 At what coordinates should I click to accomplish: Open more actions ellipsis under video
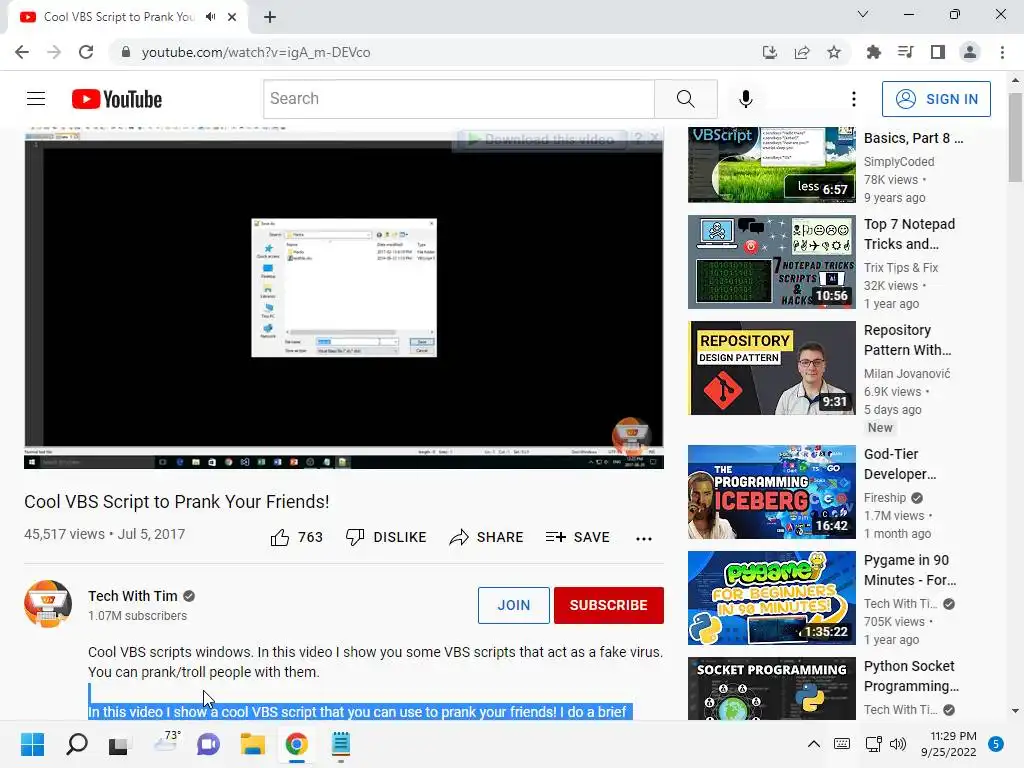pyautogui.click(x=644, y=539)
